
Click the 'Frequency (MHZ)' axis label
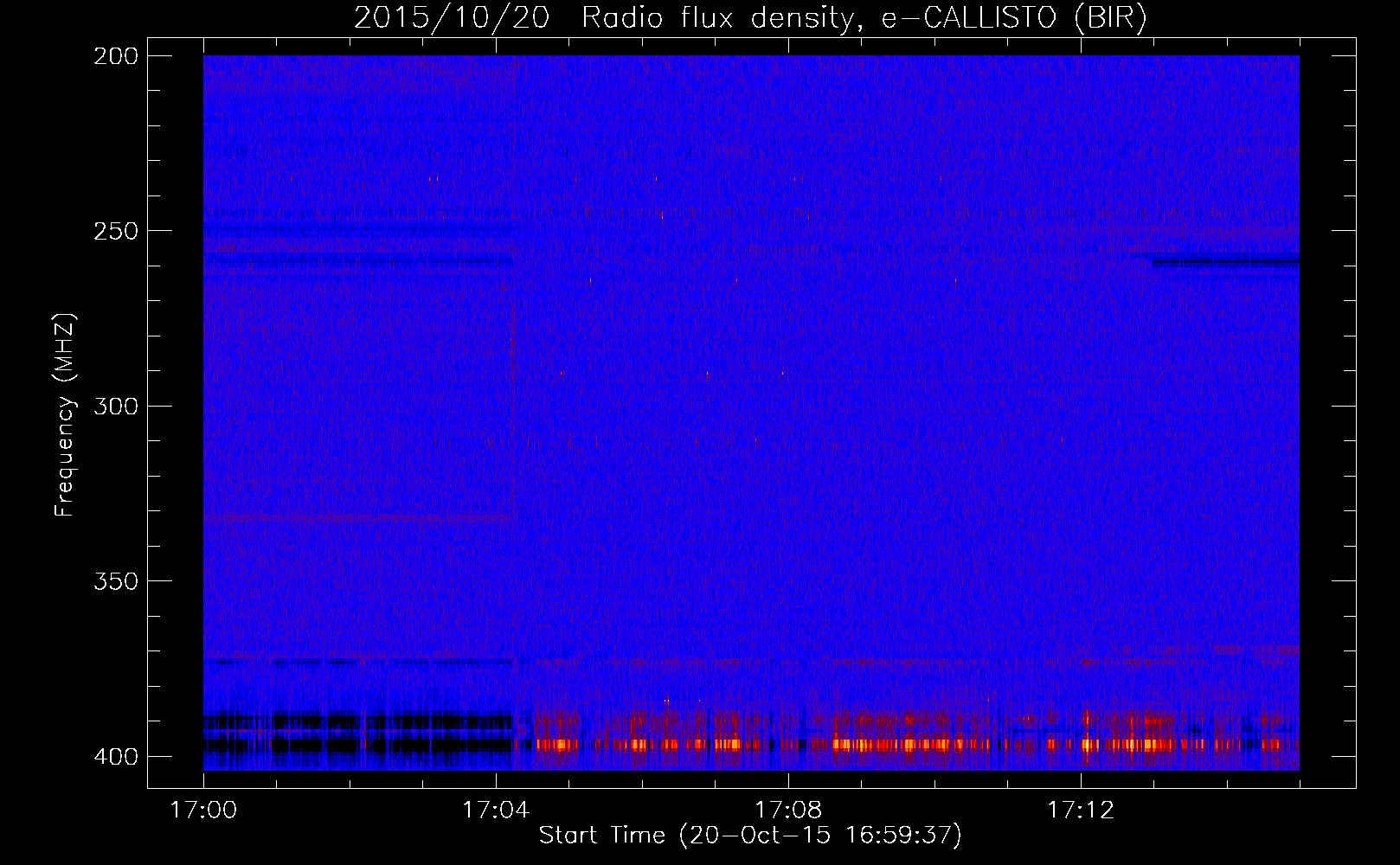(65, 415)
